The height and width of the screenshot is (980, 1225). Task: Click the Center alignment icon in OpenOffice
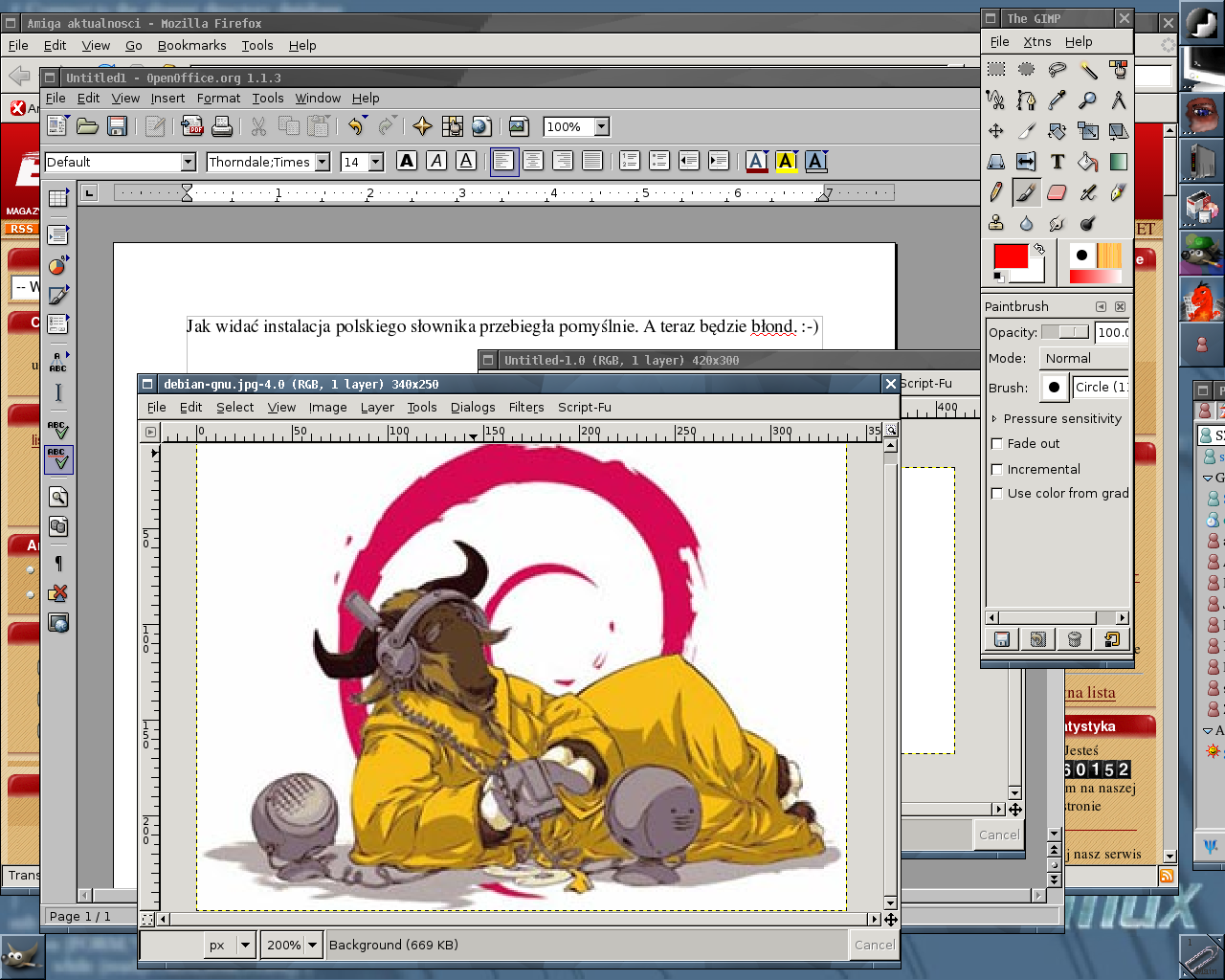coord(533,162)
